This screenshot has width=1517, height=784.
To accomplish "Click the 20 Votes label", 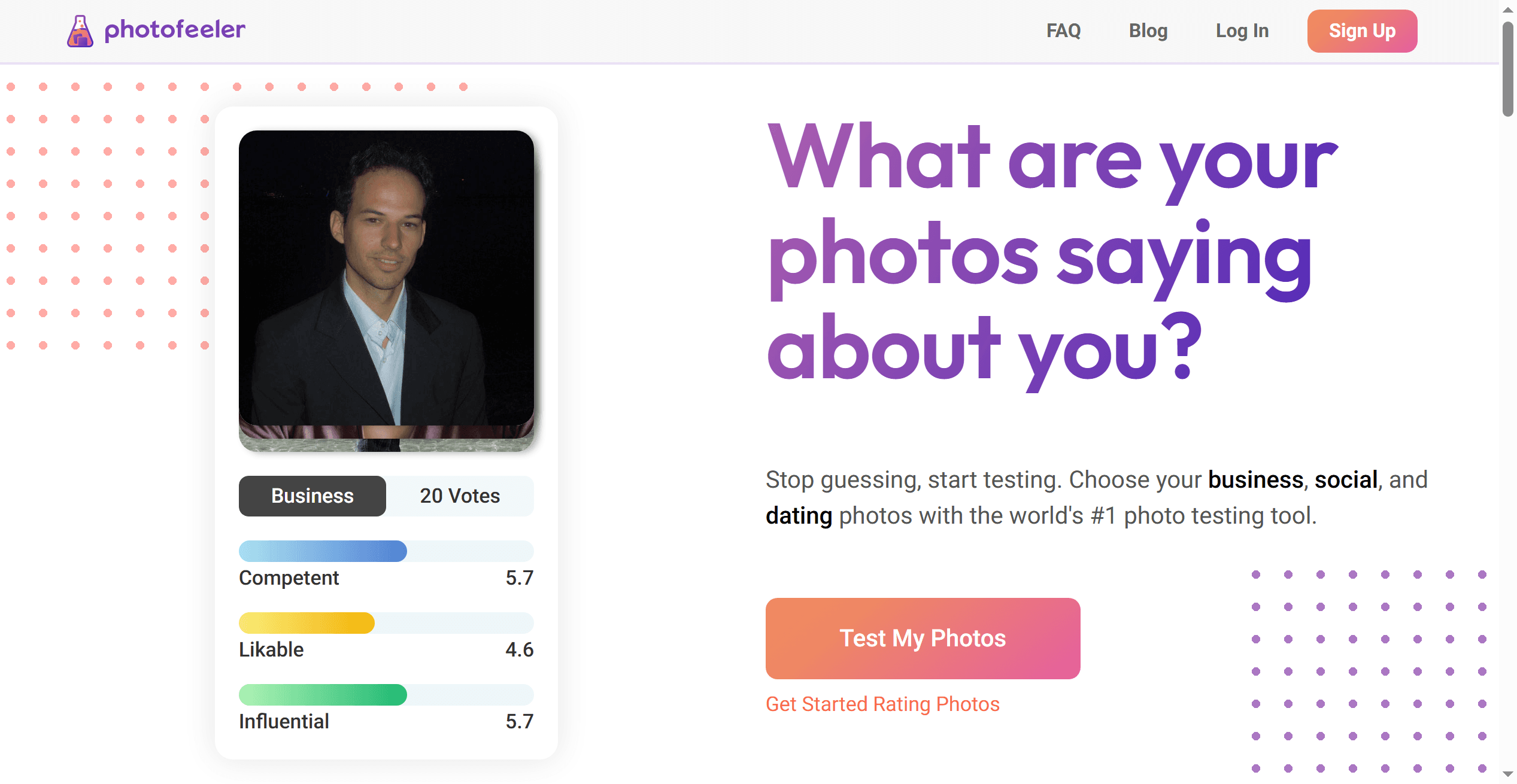I will tap(460, 496).
